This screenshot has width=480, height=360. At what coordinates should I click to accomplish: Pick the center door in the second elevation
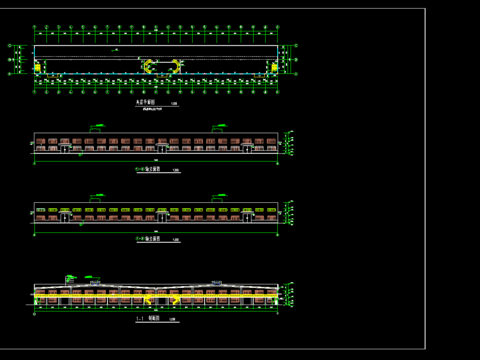162,218
